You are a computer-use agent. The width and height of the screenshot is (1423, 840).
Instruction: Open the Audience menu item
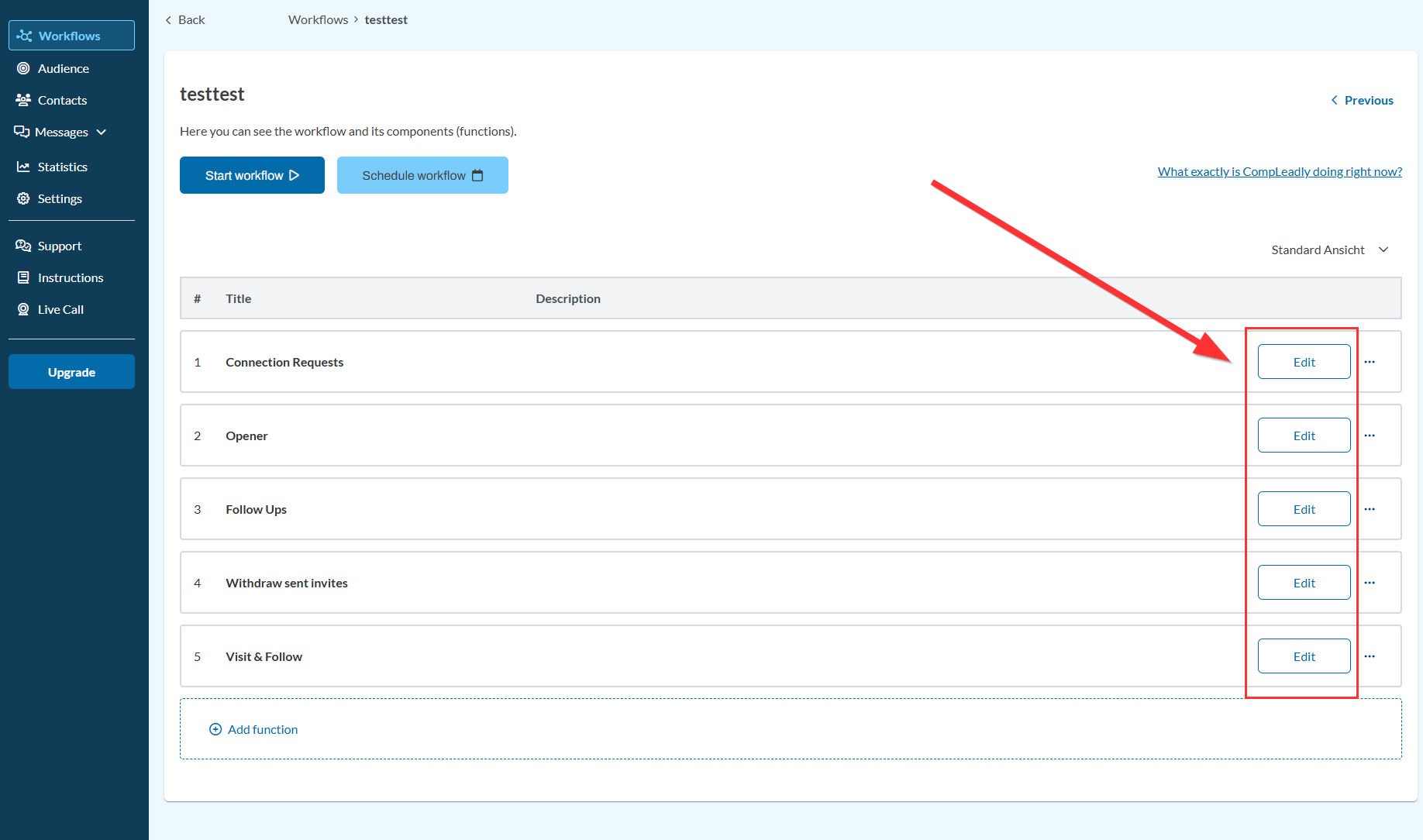pos(64,68)
